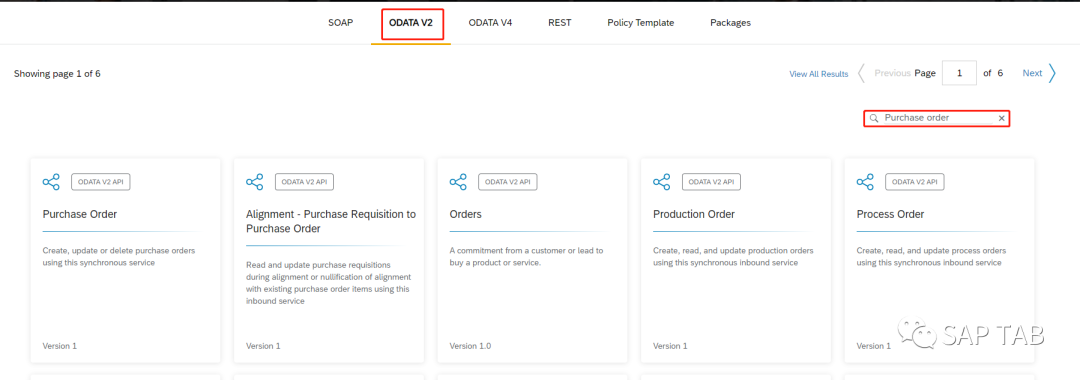Focus the page number input field
This screenshot has height=380, width=1080.
(x=959, y=73)
